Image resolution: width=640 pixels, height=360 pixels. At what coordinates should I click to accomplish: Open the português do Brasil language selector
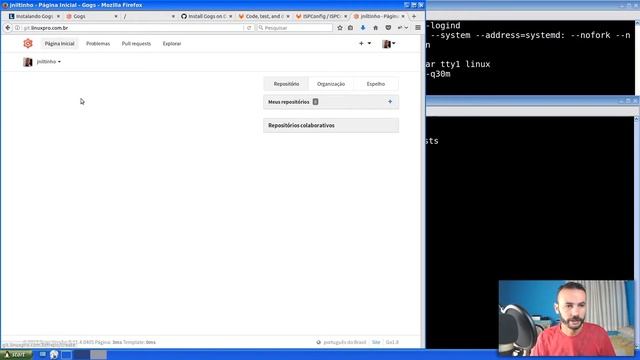click(341, 342)
